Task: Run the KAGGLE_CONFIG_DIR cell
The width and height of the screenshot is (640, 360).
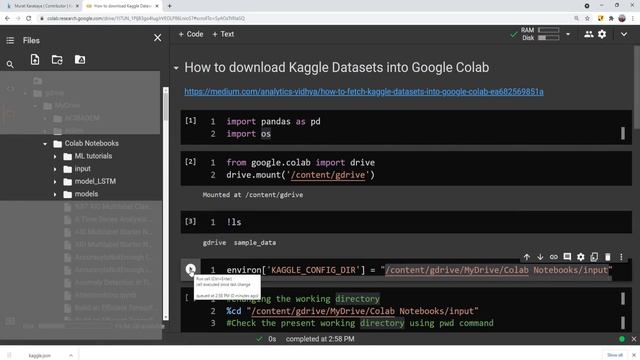Action: [190, 269]
